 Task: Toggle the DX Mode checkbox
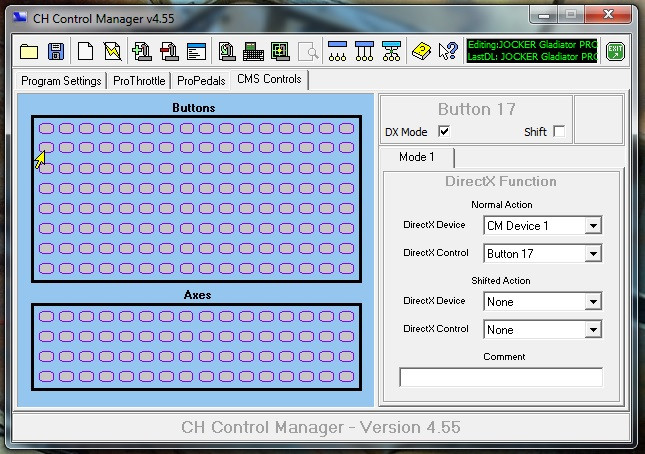pos(444,132)
